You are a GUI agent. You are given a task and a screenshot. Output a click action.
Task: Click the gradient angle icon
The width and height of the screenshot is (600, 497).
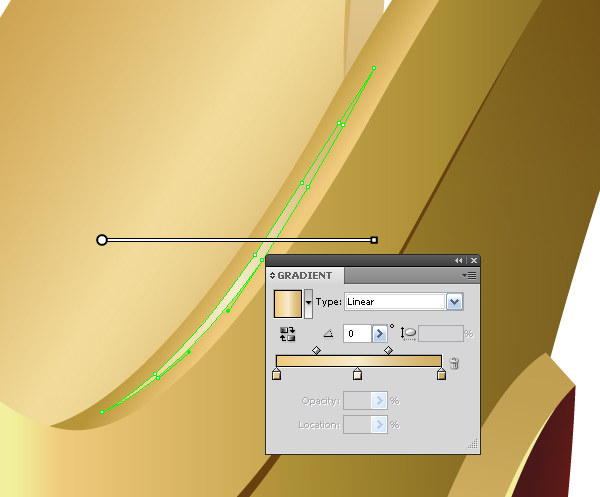[328, 334]
